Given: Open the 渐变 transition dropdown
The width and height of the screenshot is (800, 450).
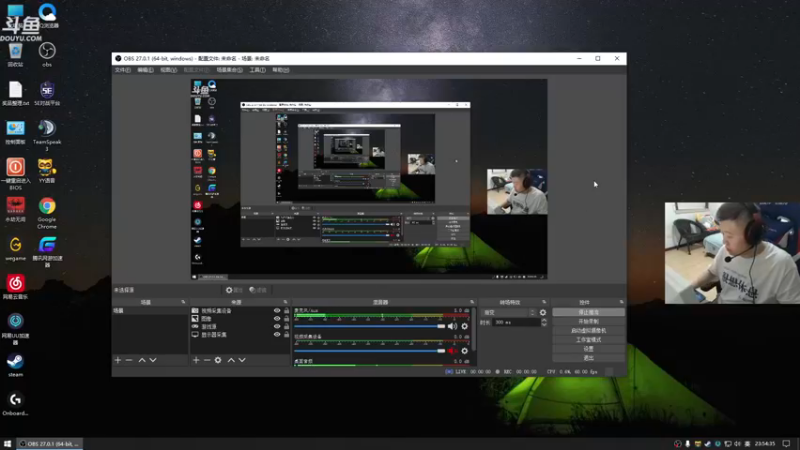Looking at the screenshot, I should 509,313.
